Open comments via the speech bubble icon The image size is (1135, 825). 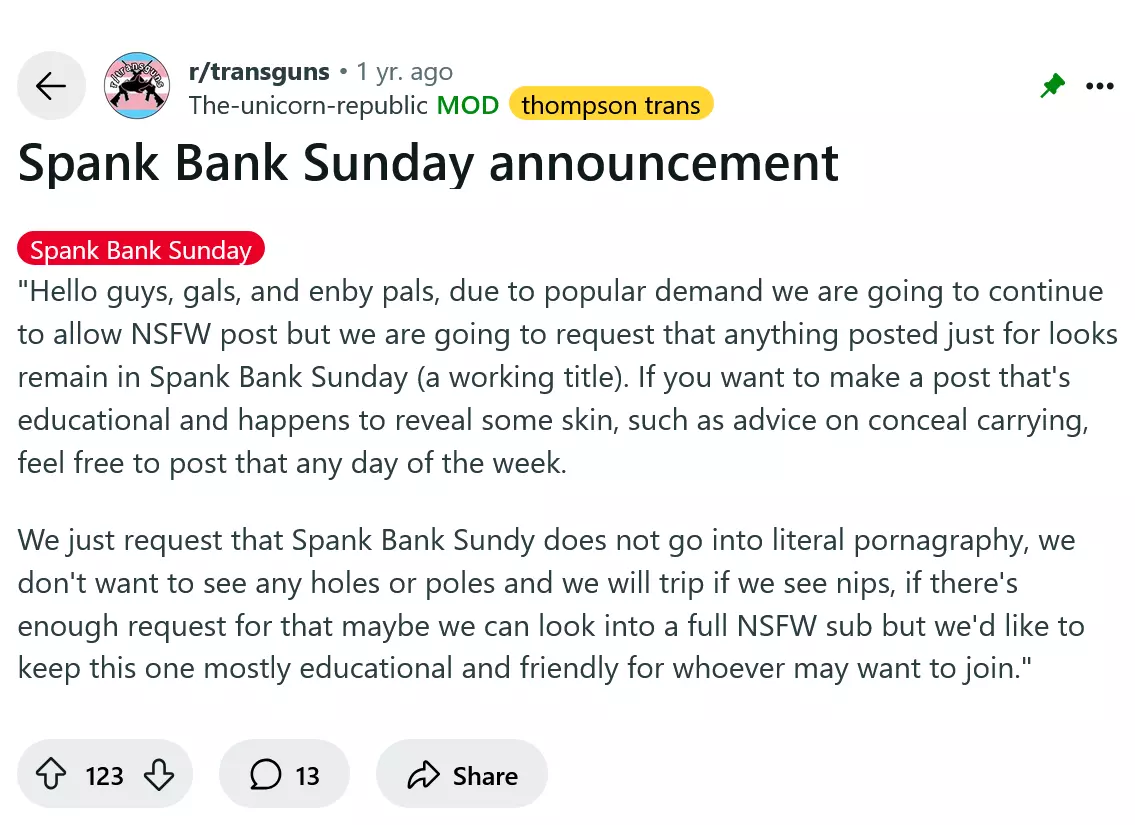[265, 775]
